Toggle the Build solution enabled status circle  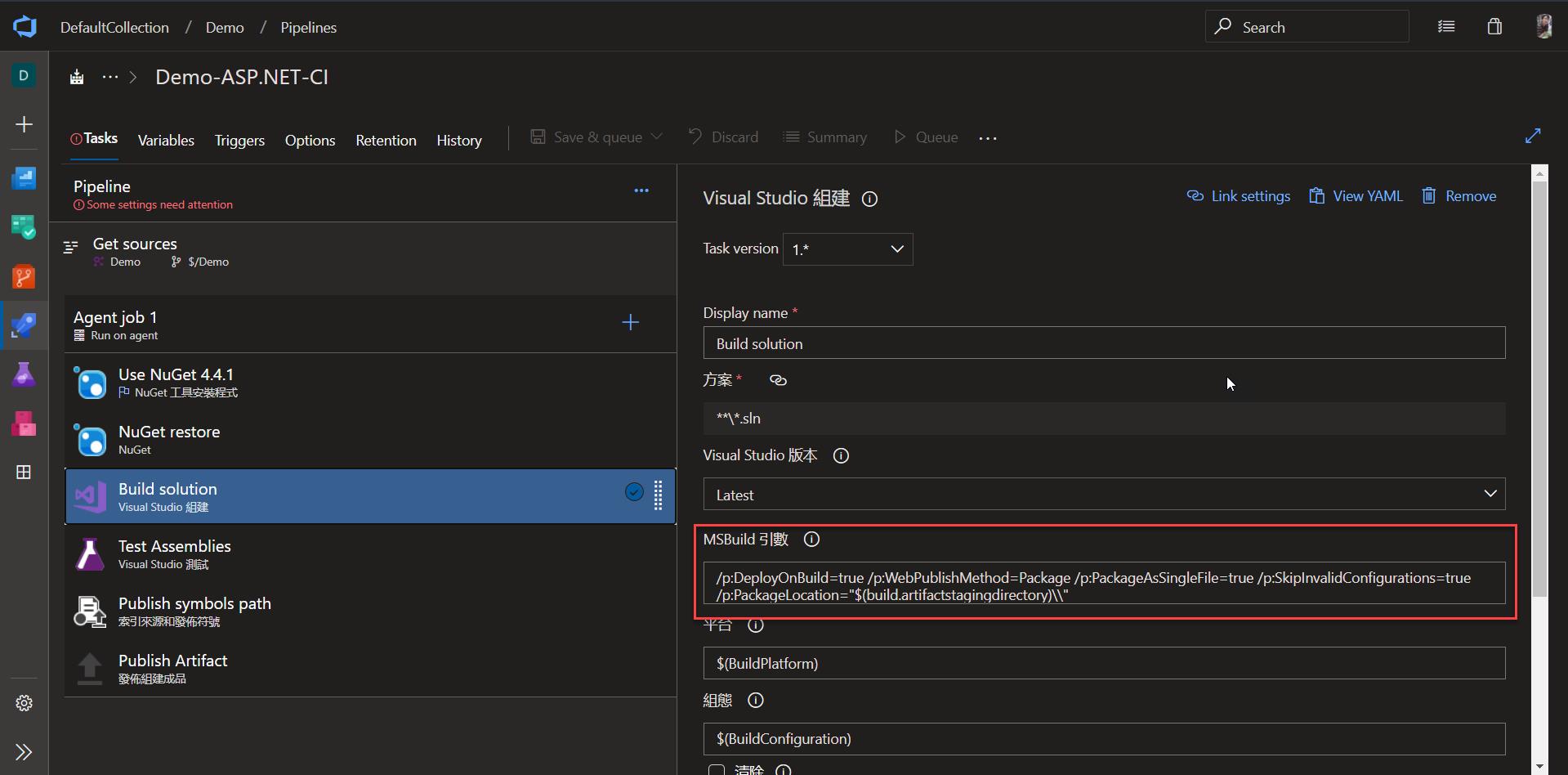click(x=634, y=491)
